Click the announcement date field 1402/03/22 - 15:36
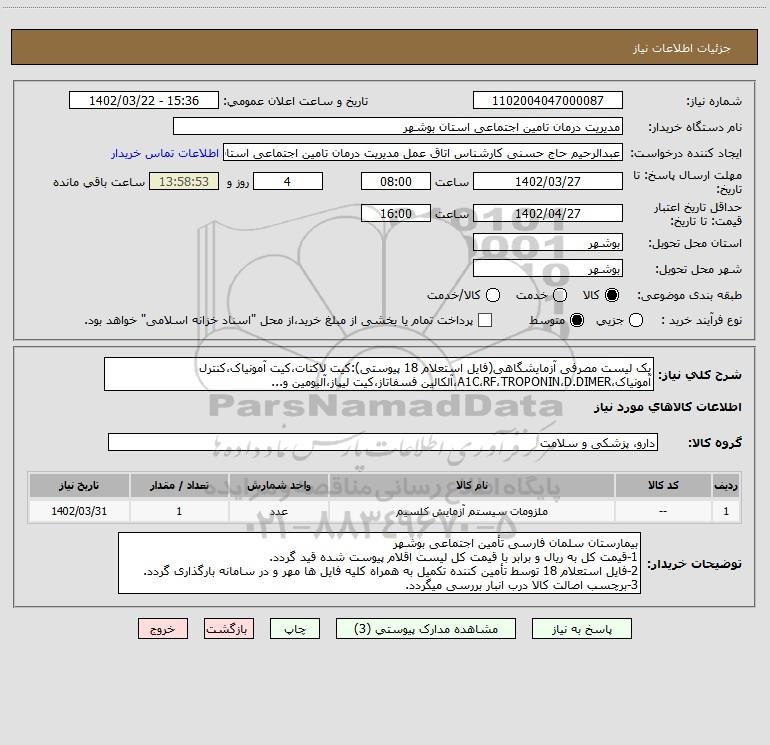Image resolution: width=770 pixels, height=745 pixels. 144,100
